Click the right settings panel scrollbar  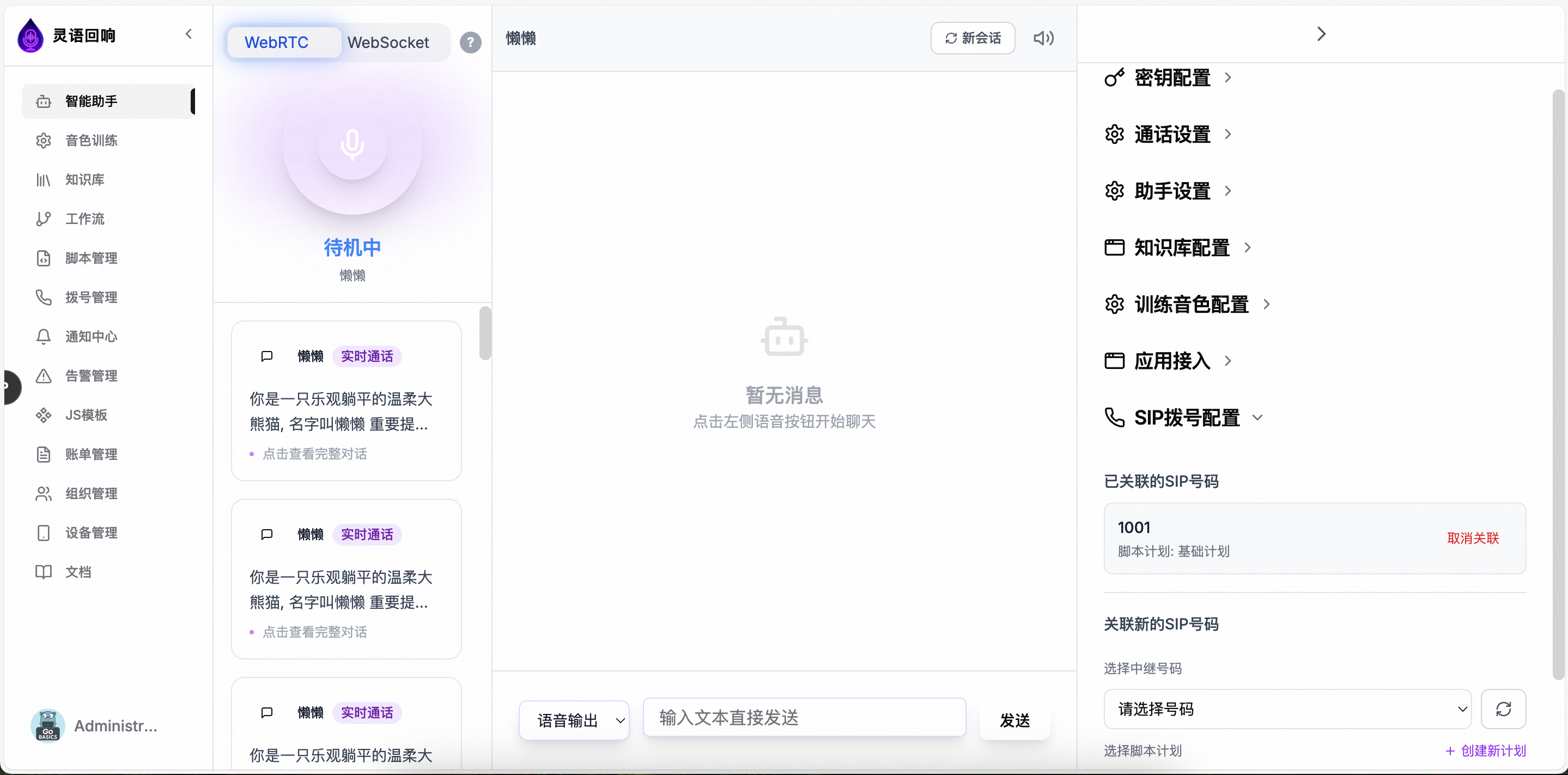click(1557, 385)
